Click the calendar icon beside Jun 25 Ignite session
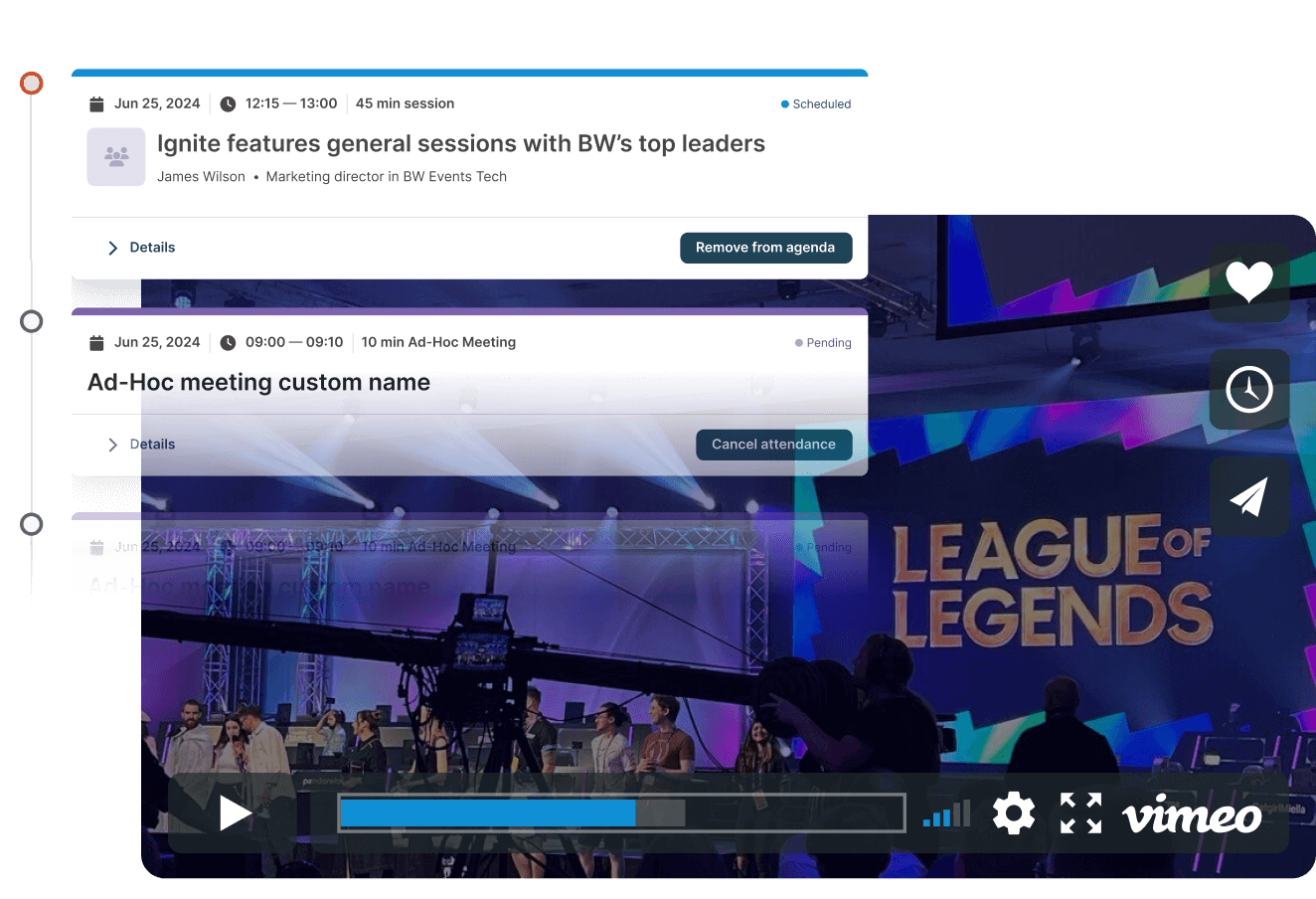1316x899 pixels. (x=96, y=103)
